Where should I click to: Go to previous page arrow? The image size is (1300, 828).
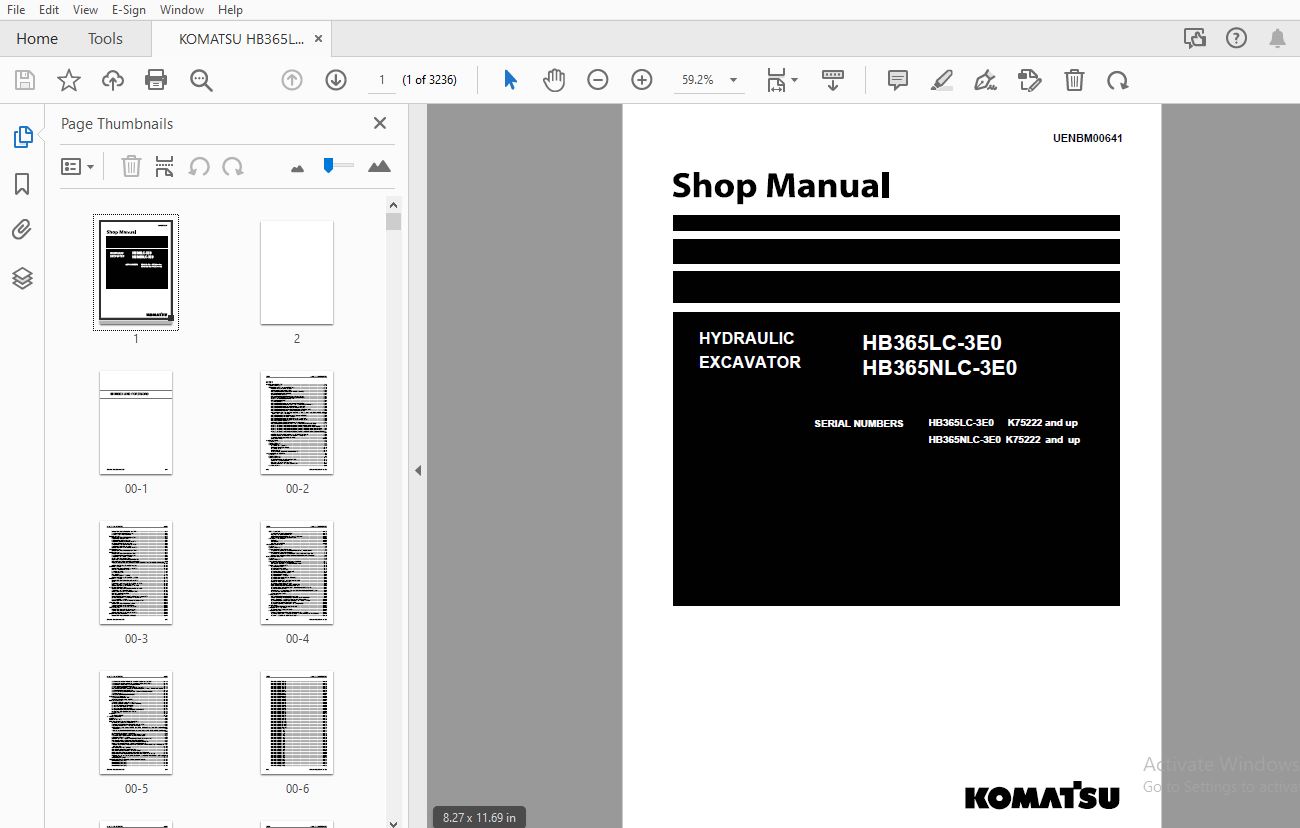pyautogui.click(x=292, y=80)
